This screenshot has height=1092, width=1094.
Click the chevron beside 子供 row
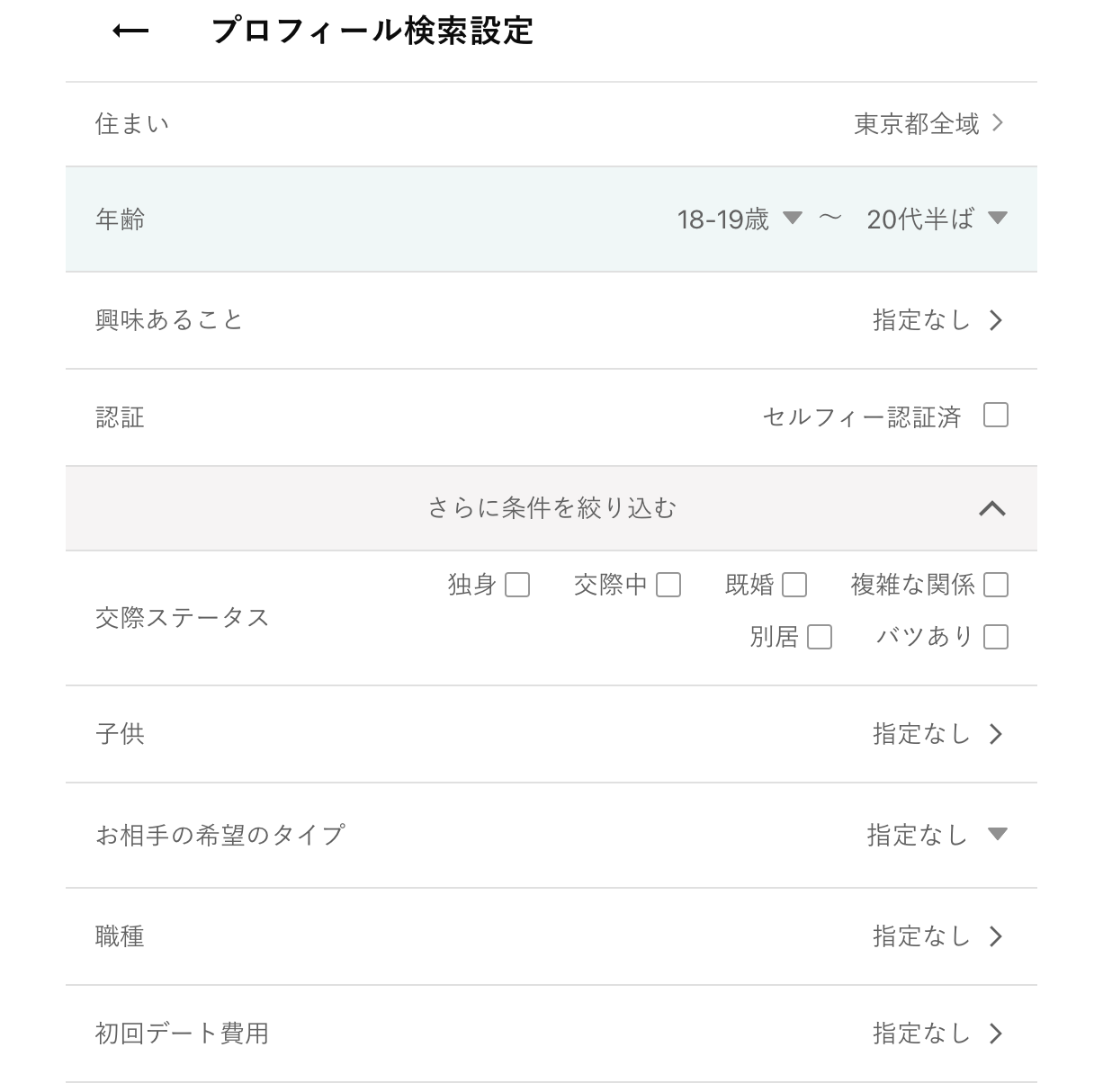click(997, 734)
